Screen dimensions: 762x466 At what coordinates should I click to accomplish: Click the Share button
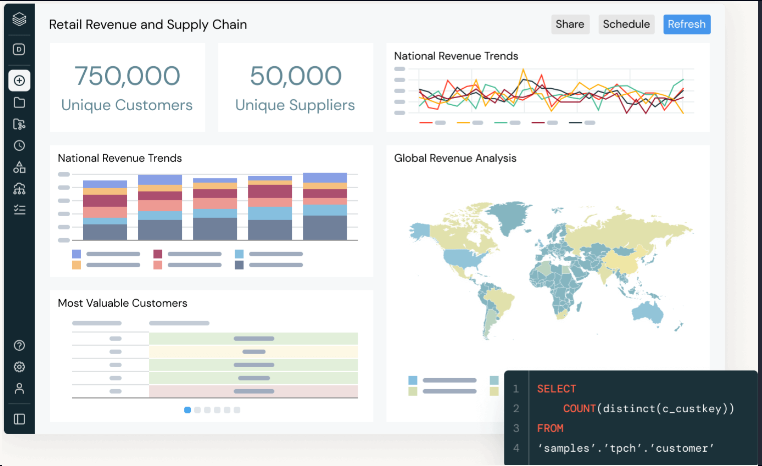[x=569, y=25]
